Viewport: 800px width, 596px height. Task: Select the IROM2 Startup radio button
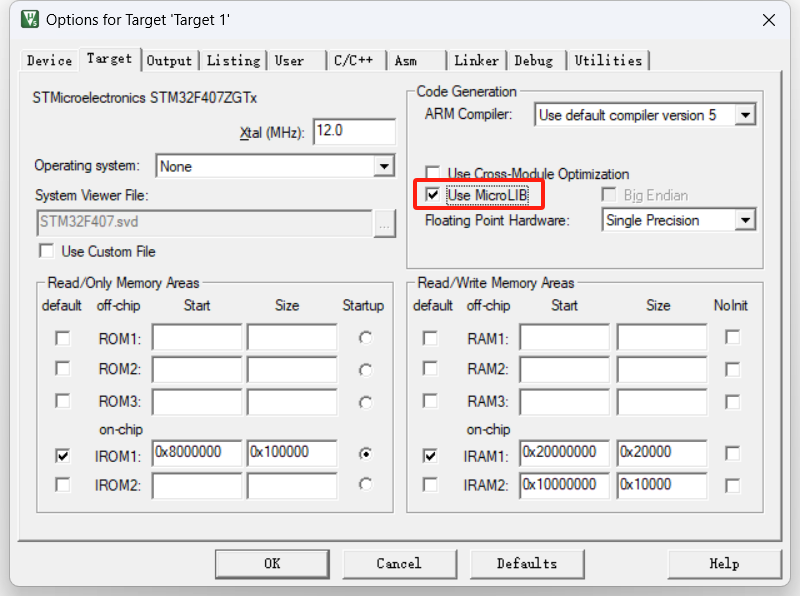pyautogui.click(x=365, y=485)
